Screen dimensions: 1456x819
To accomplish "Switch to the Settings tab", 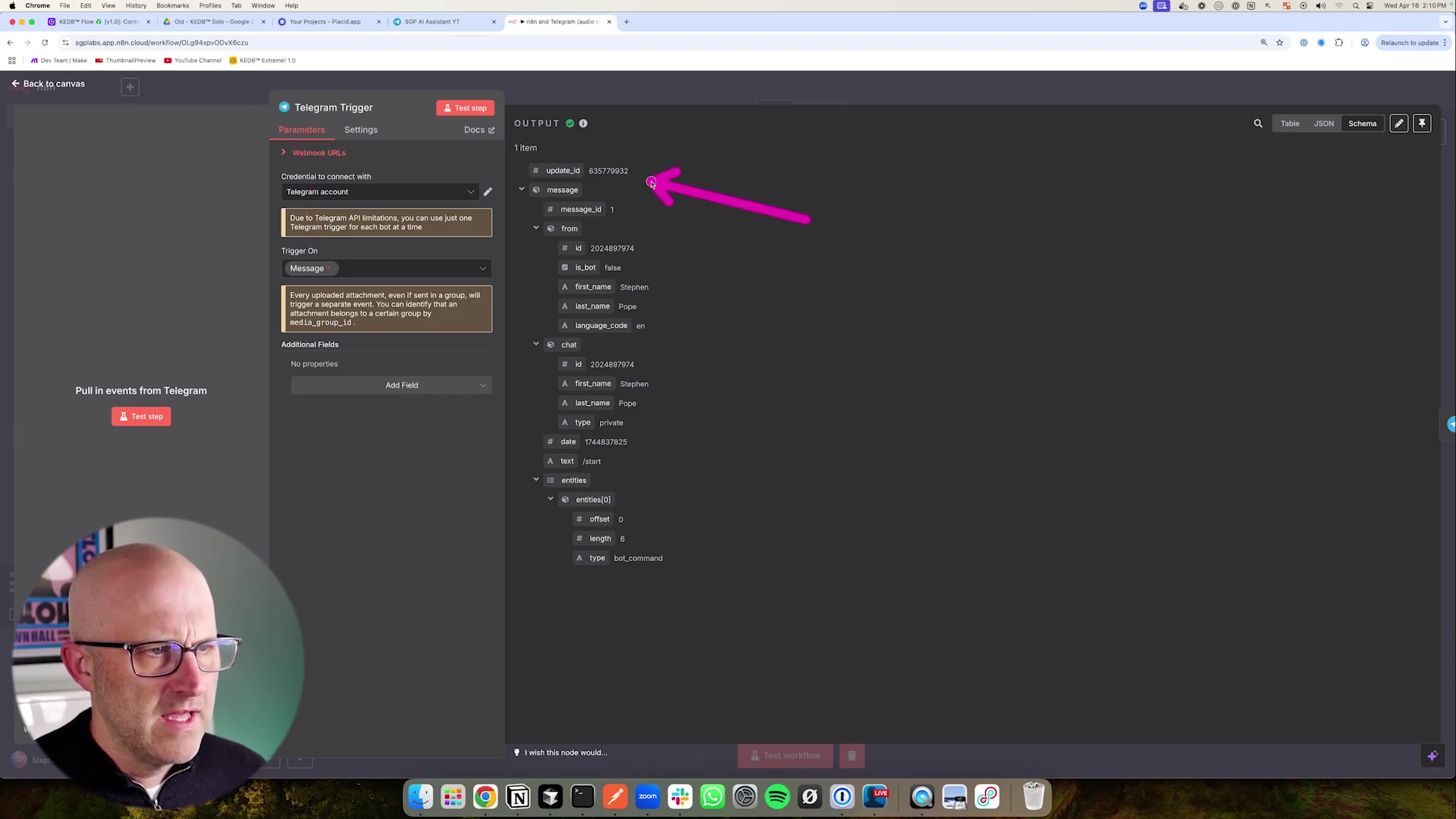I will (360, 130).
